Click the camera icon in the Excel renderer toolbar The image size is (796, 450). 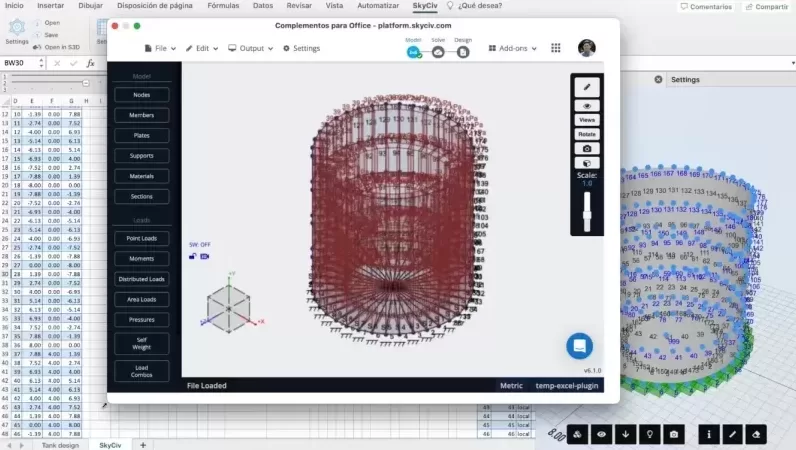[x=674, y=434]
